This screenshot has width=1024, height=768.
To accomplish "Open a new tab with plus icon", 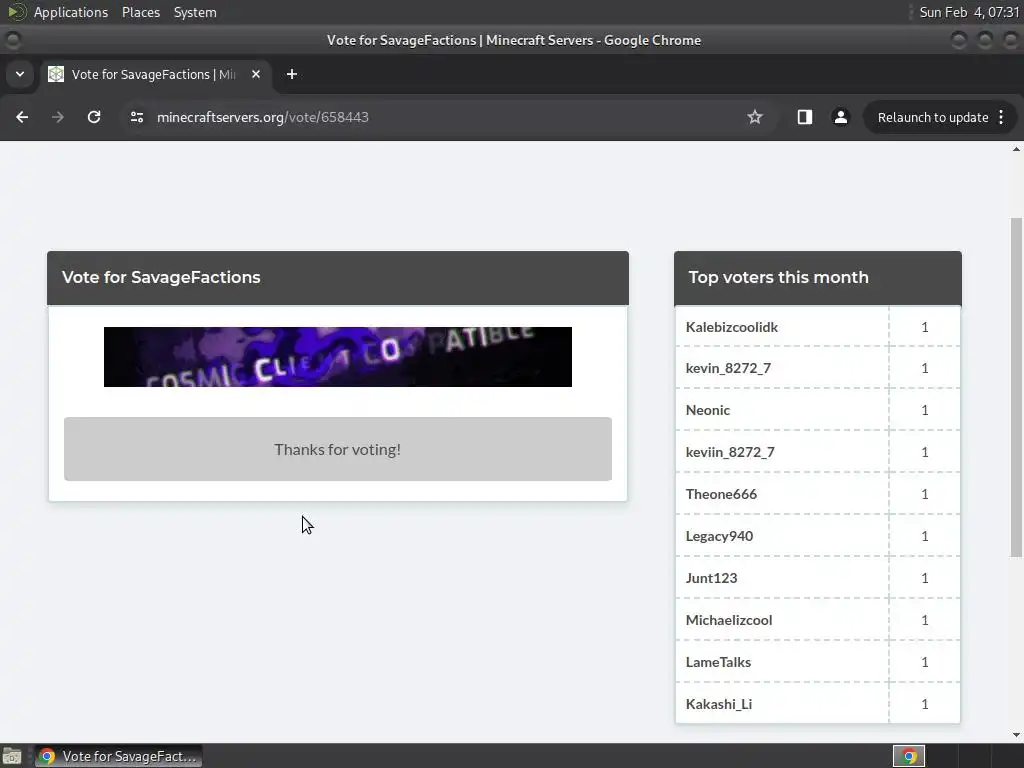I will click(292, 74).
